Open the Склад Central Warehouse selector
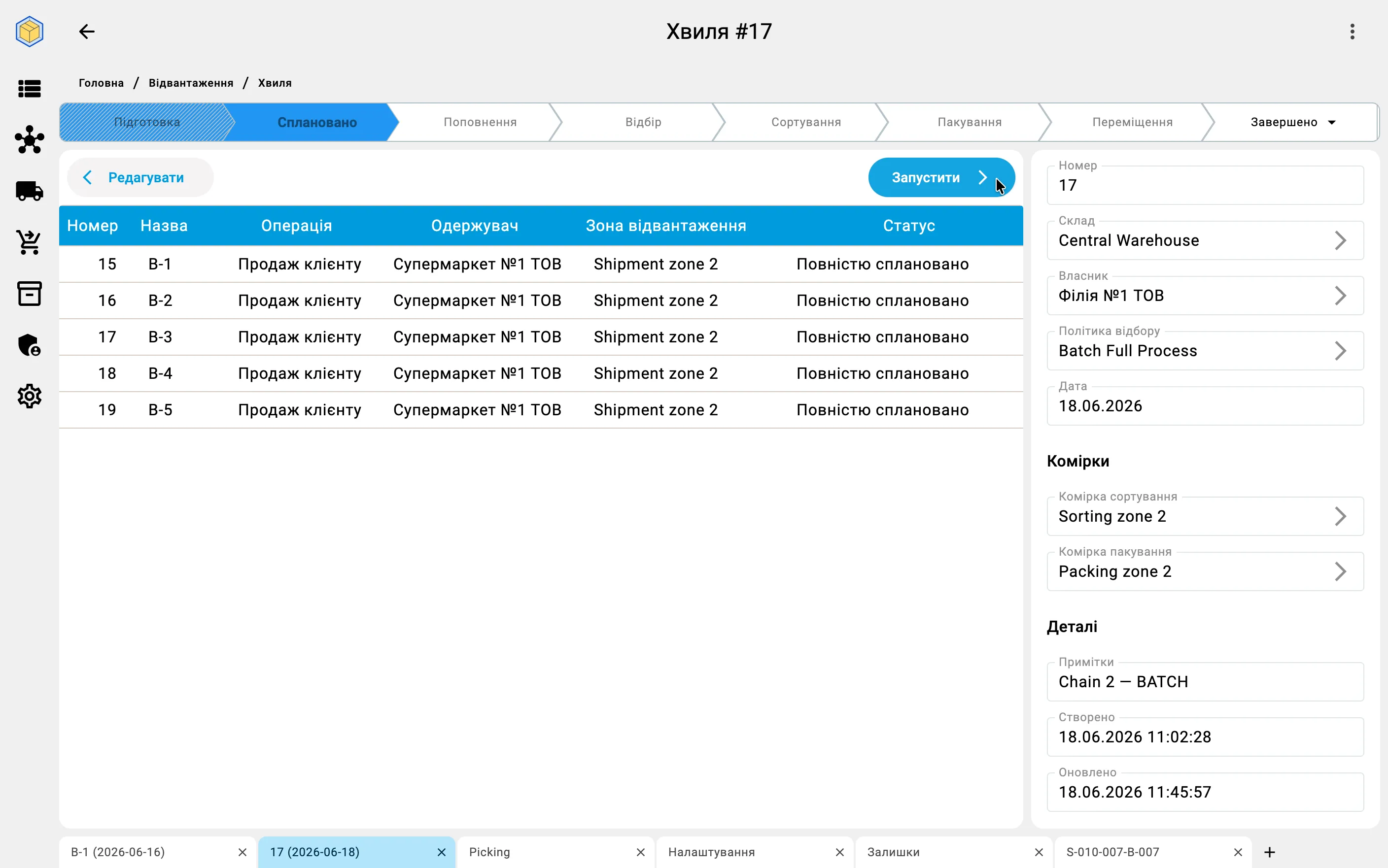The width and height of the screenshot is (1388, 868). click(x=1205, y=240)
